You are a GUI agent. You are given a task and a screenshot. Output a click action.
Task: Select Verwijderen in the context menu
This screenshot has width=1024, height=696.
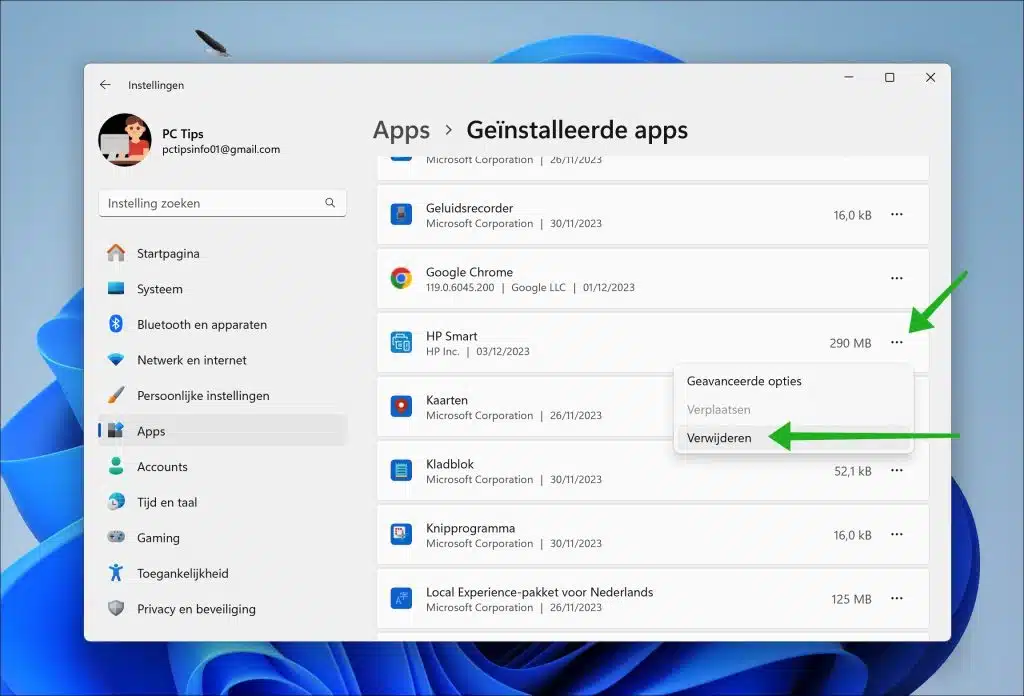[x=719, y=437]
